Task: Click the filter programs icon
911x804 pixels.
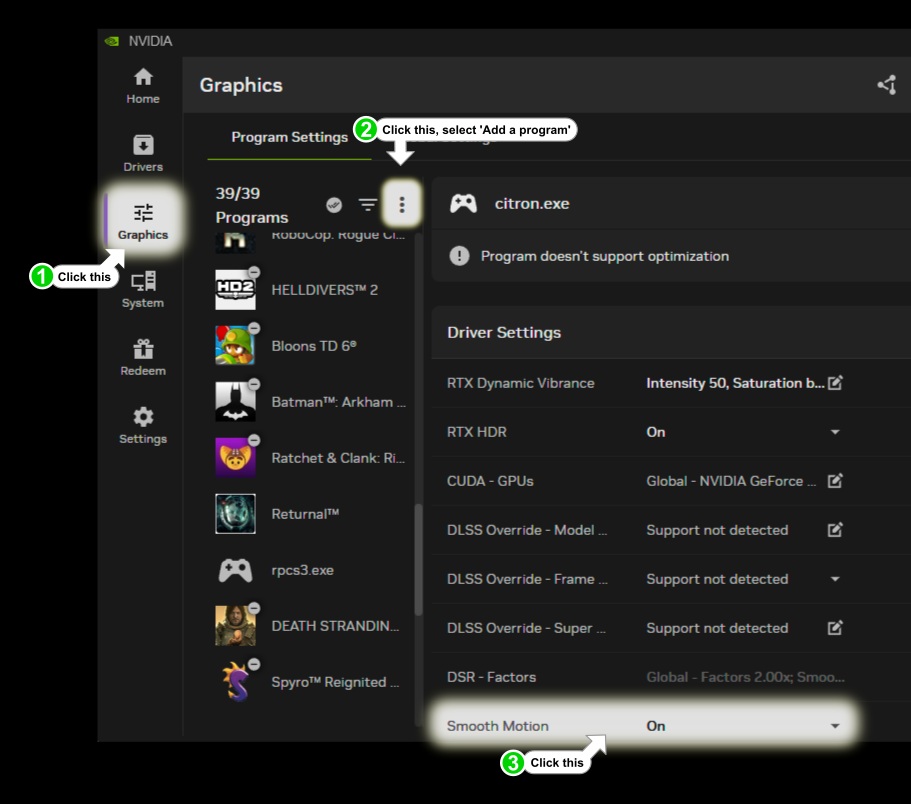Action: 368,204
